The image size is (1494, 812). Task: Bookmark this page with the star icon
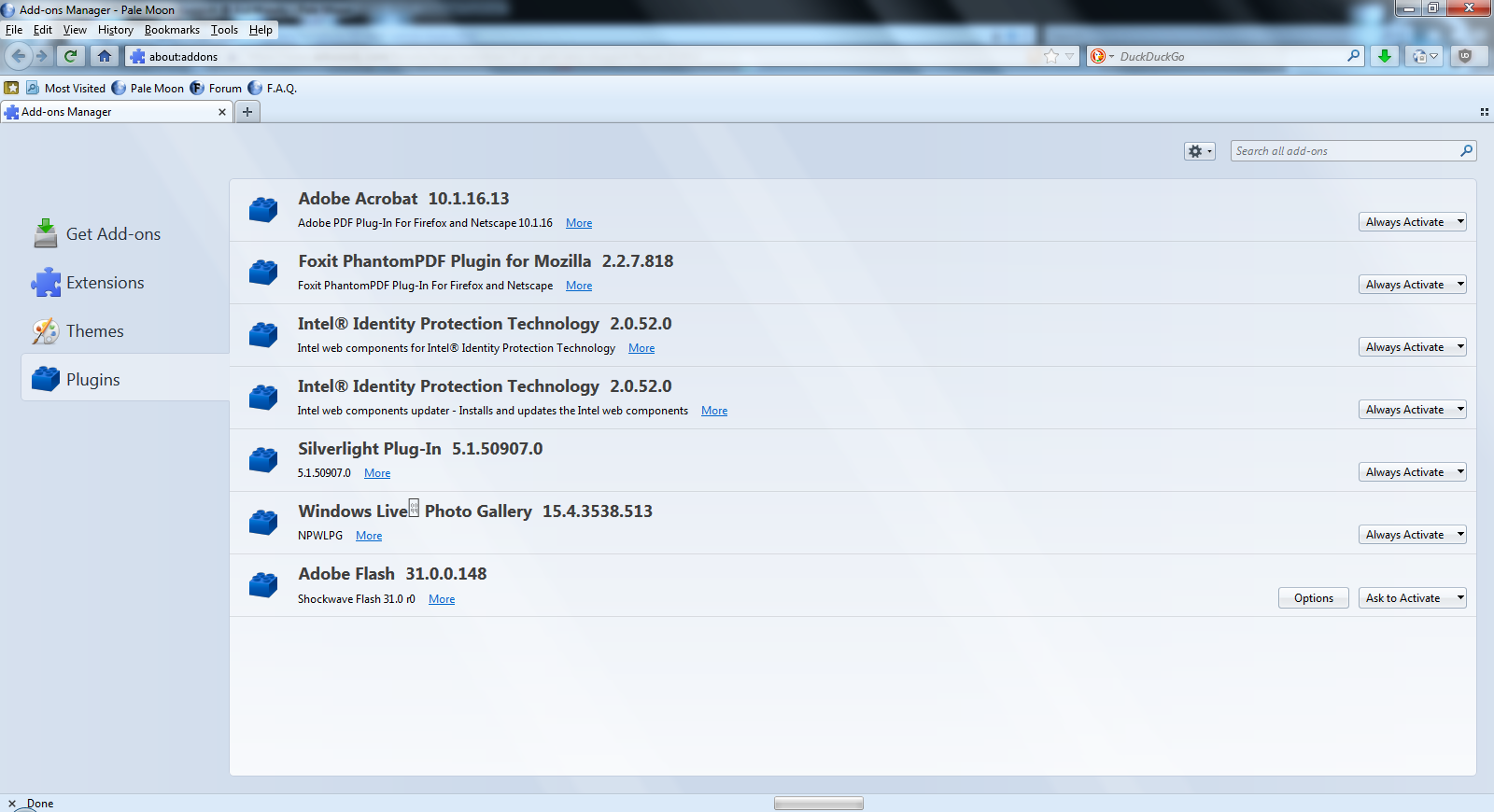(1051, 56)
